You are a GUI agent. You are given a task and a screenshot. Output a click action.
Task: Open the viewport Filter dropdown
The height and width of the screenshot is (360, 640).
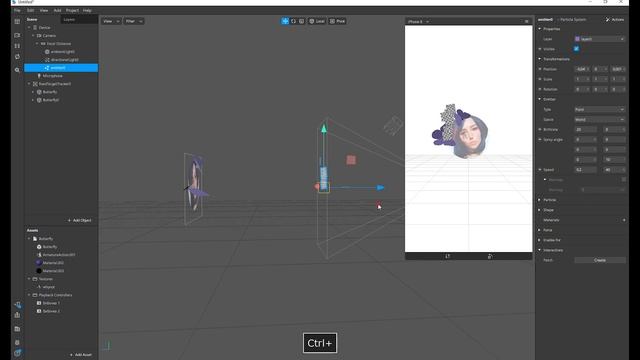coord(134,21)
